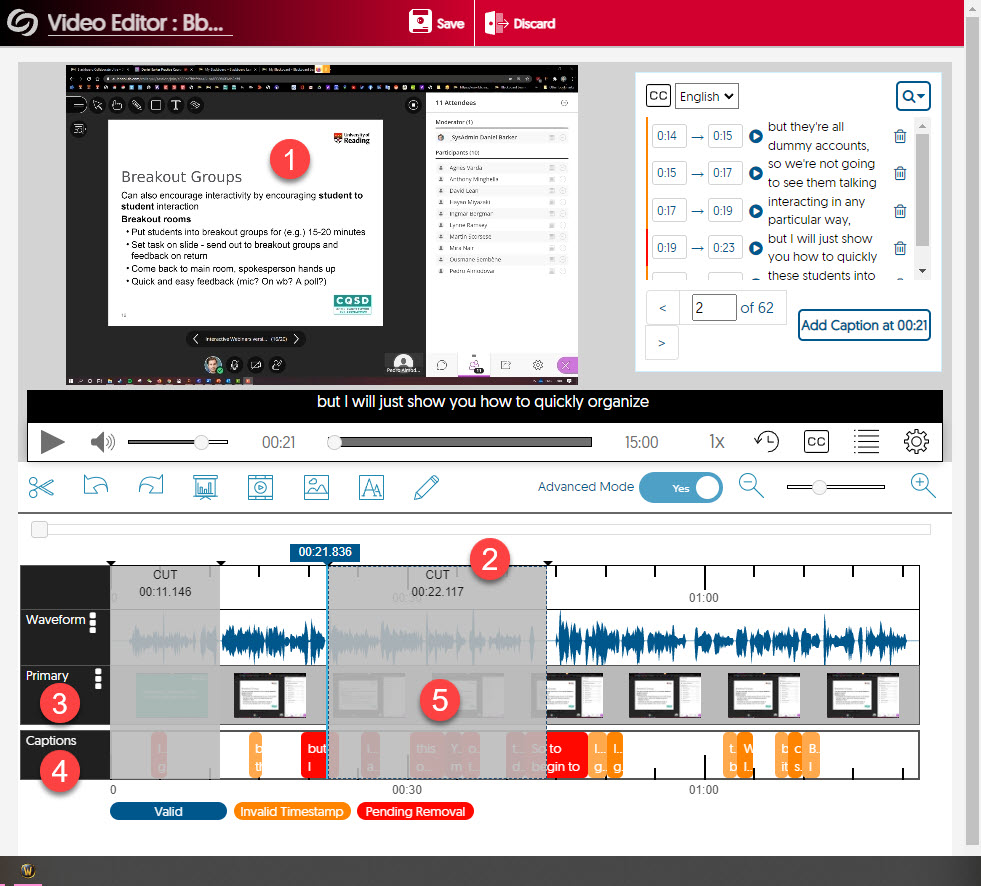This screenshot has height=886, width=981.
Task: Click the 0:14 start time field
Action: (x=669, y=136)
